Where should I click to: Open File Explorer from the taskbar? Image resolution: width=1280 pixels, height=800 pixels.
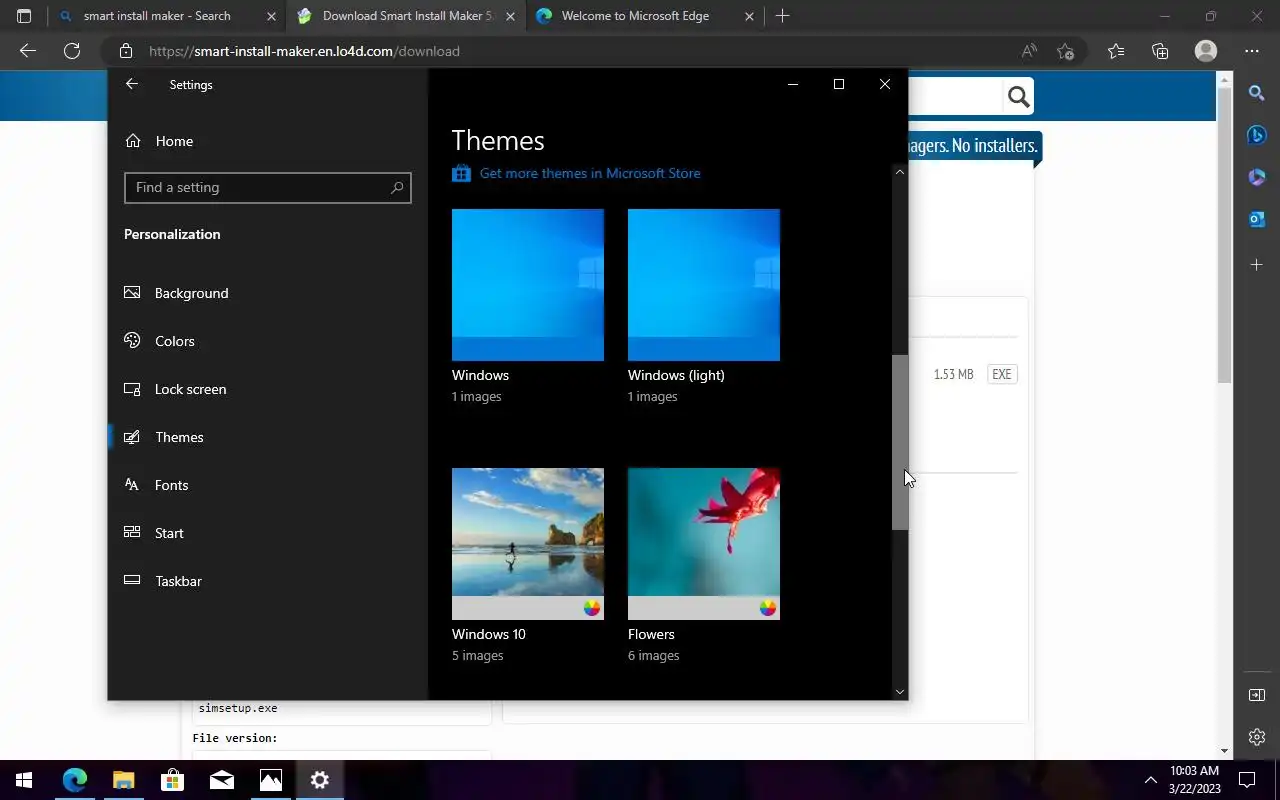123,780
